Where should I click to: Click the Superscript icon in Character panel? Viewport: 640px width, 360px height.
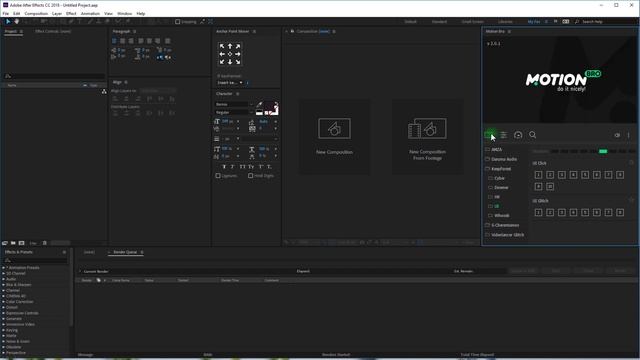click(x=260, y=167)
